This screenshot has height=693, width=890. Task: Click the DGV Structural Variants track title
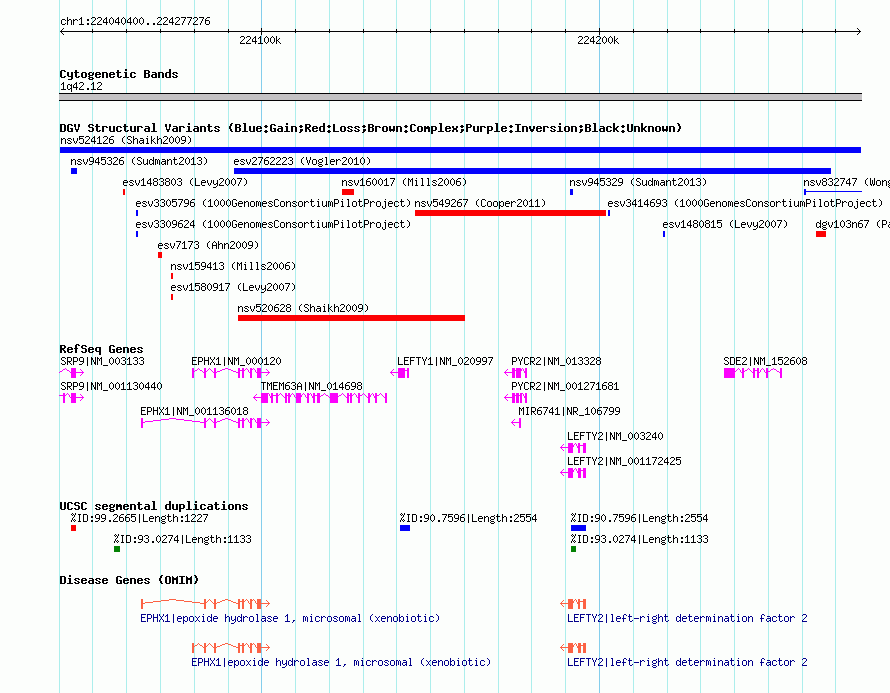pos(371,128)
